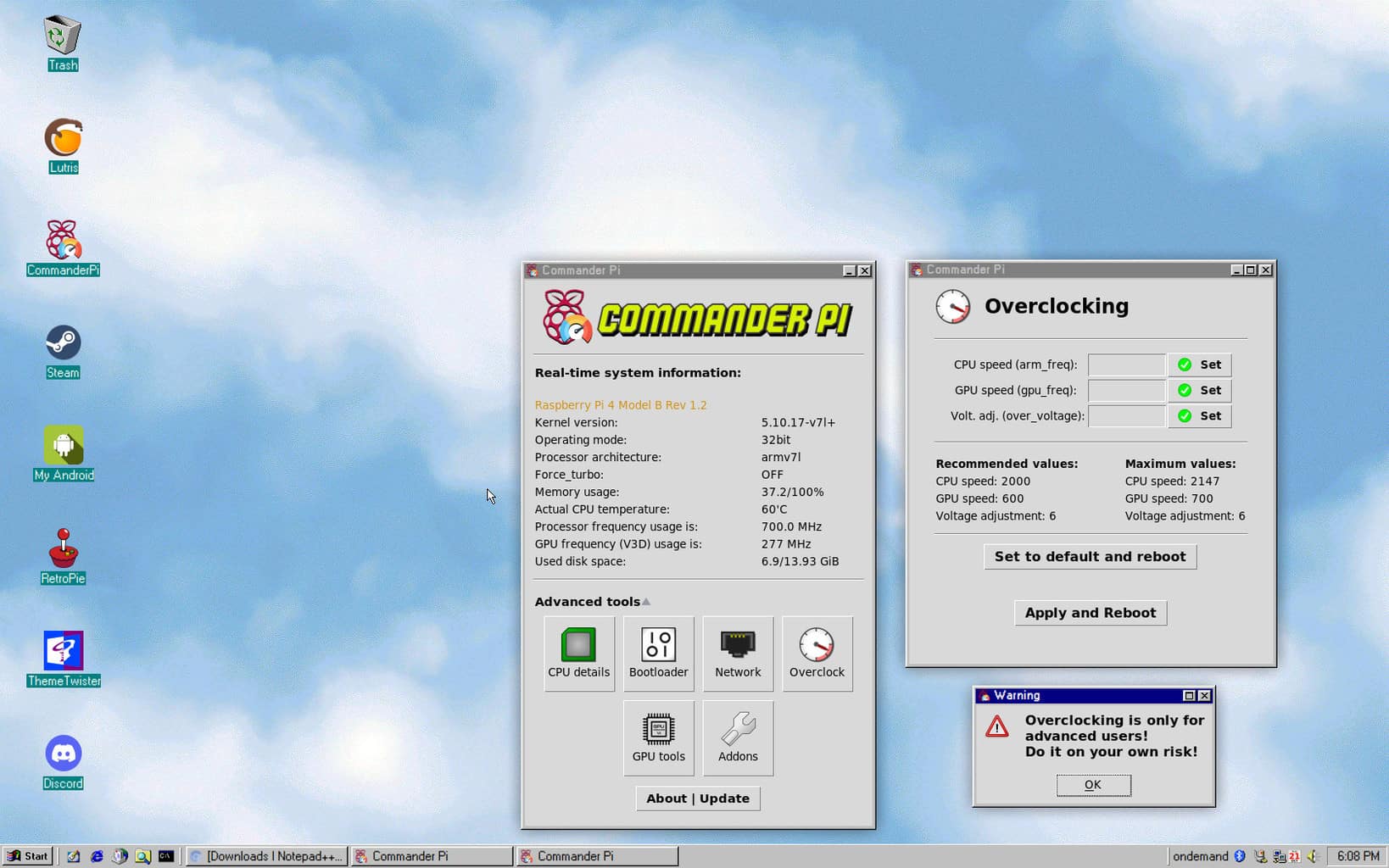This screenshot has width=1389, height=868.
Task: Click the 60'C CPU temperature value
Action: pyautogui.click(x=774, y=509)
